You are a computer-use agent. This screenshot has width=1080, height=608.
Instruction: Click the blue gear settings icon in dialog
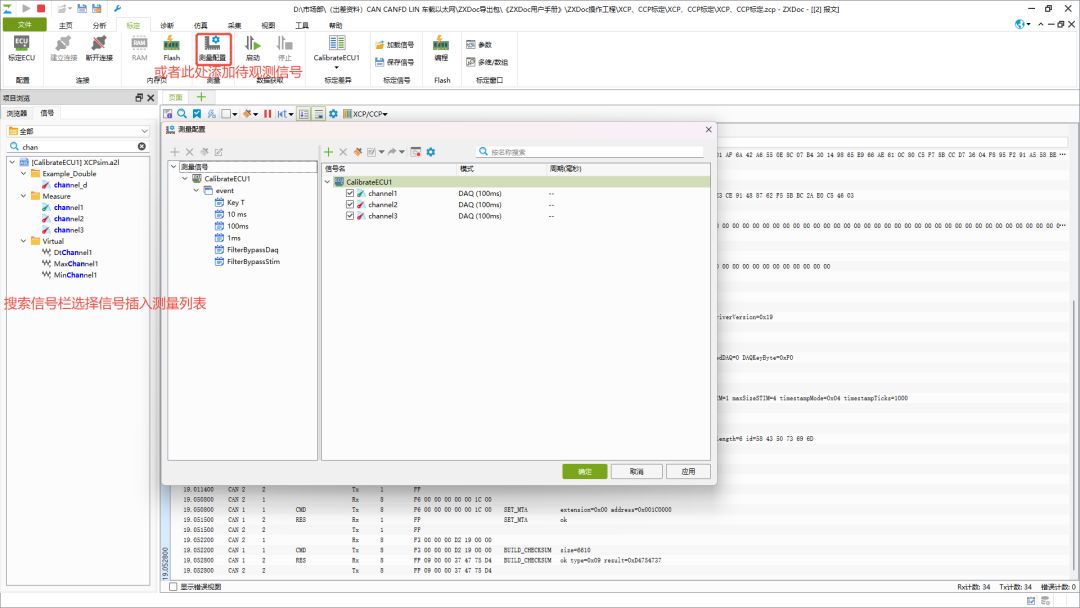click(430, 152)
